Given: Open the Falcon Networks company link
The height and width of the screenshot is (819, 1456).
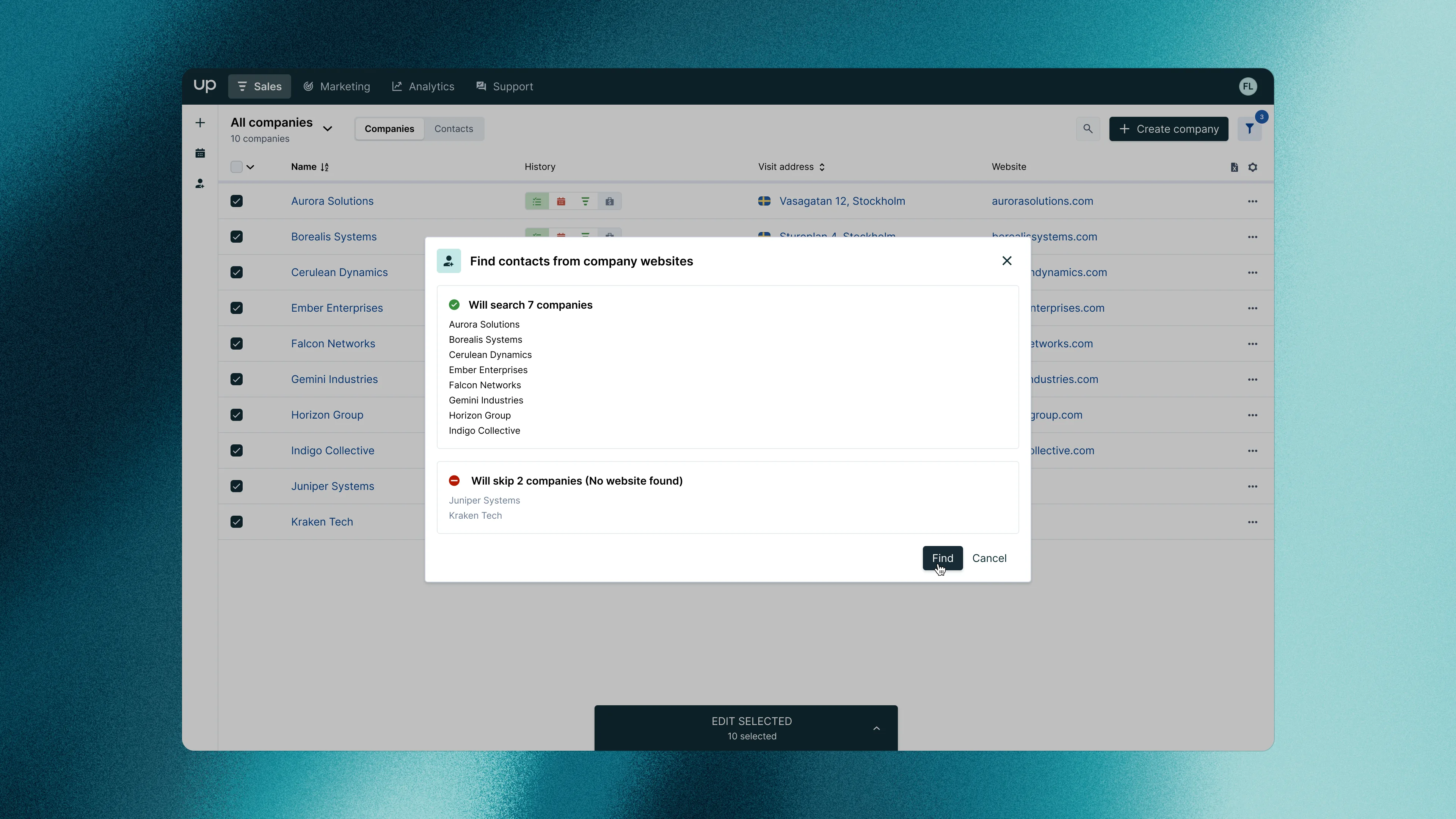Looking at the screenshot, I should 333,344.
